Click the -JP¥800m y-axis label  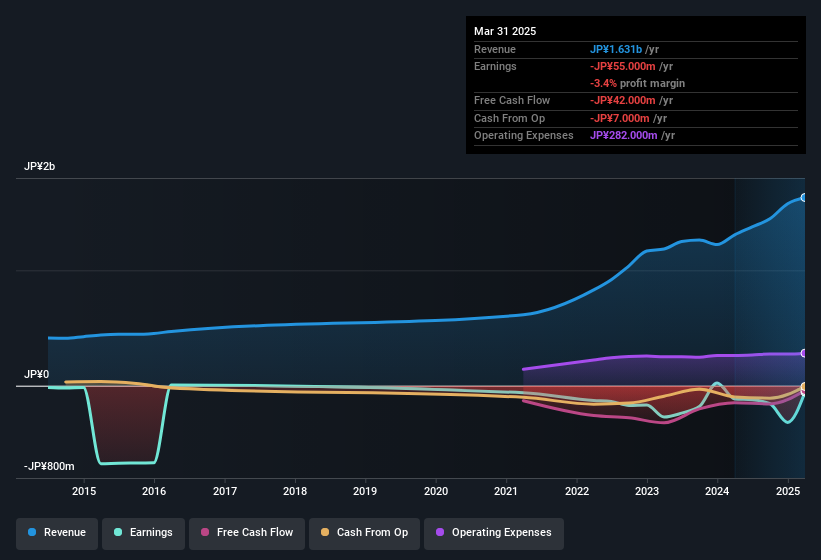click(x=49, y=466)
